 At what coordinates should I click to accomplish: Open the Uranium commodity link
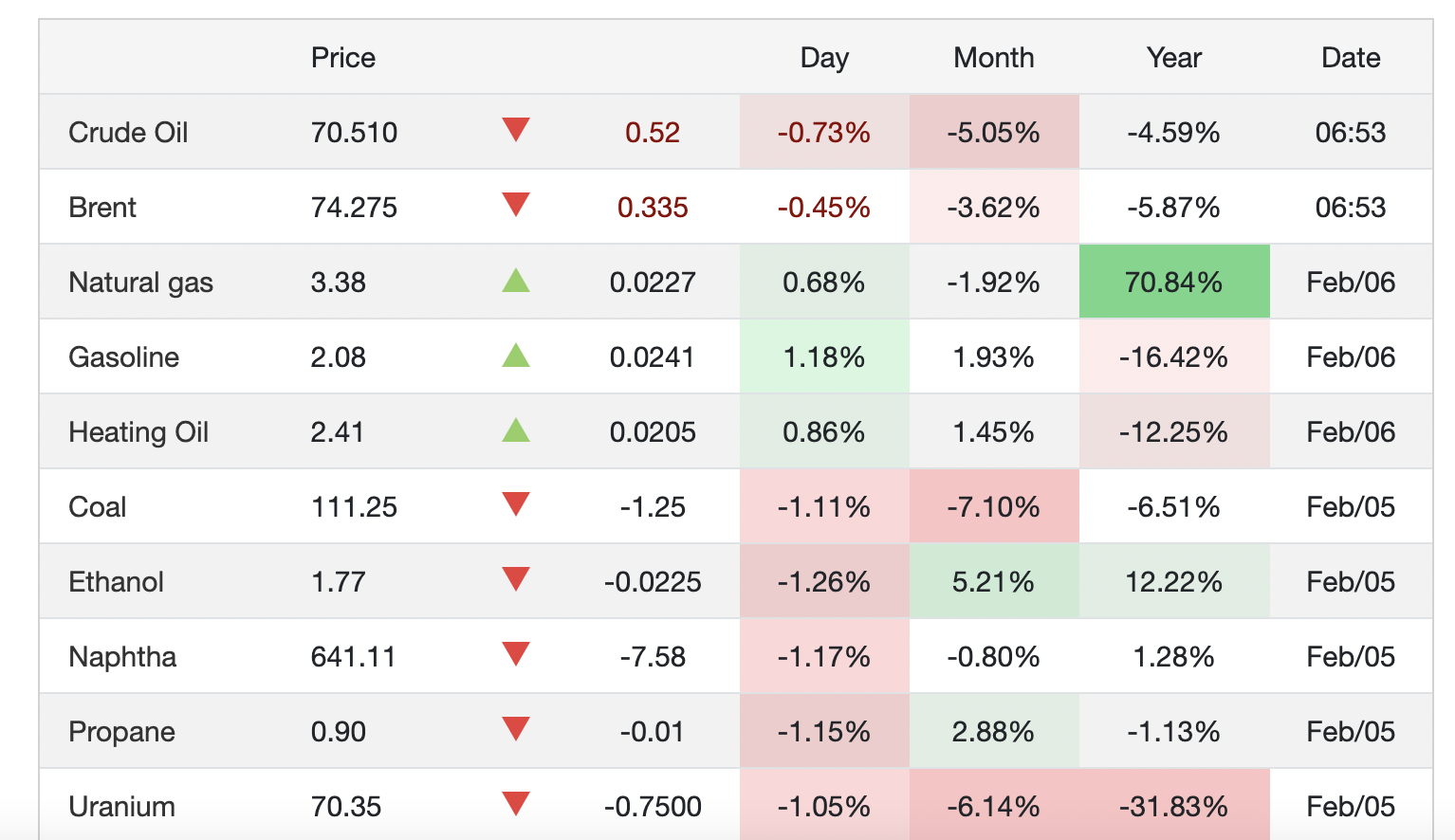[x=121, y=806]
